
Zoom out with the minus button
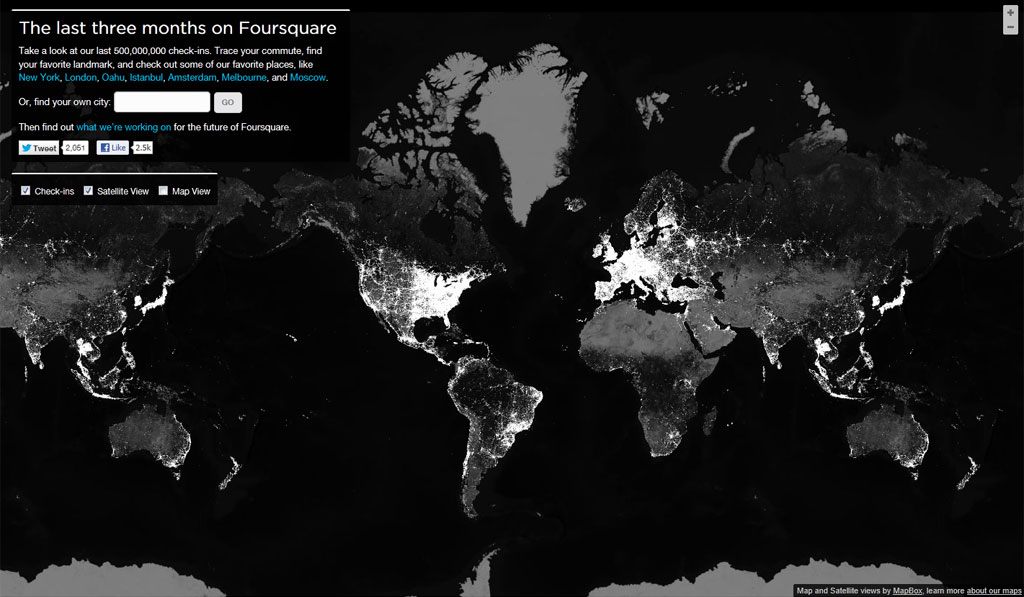click(x=1010, y=28)
